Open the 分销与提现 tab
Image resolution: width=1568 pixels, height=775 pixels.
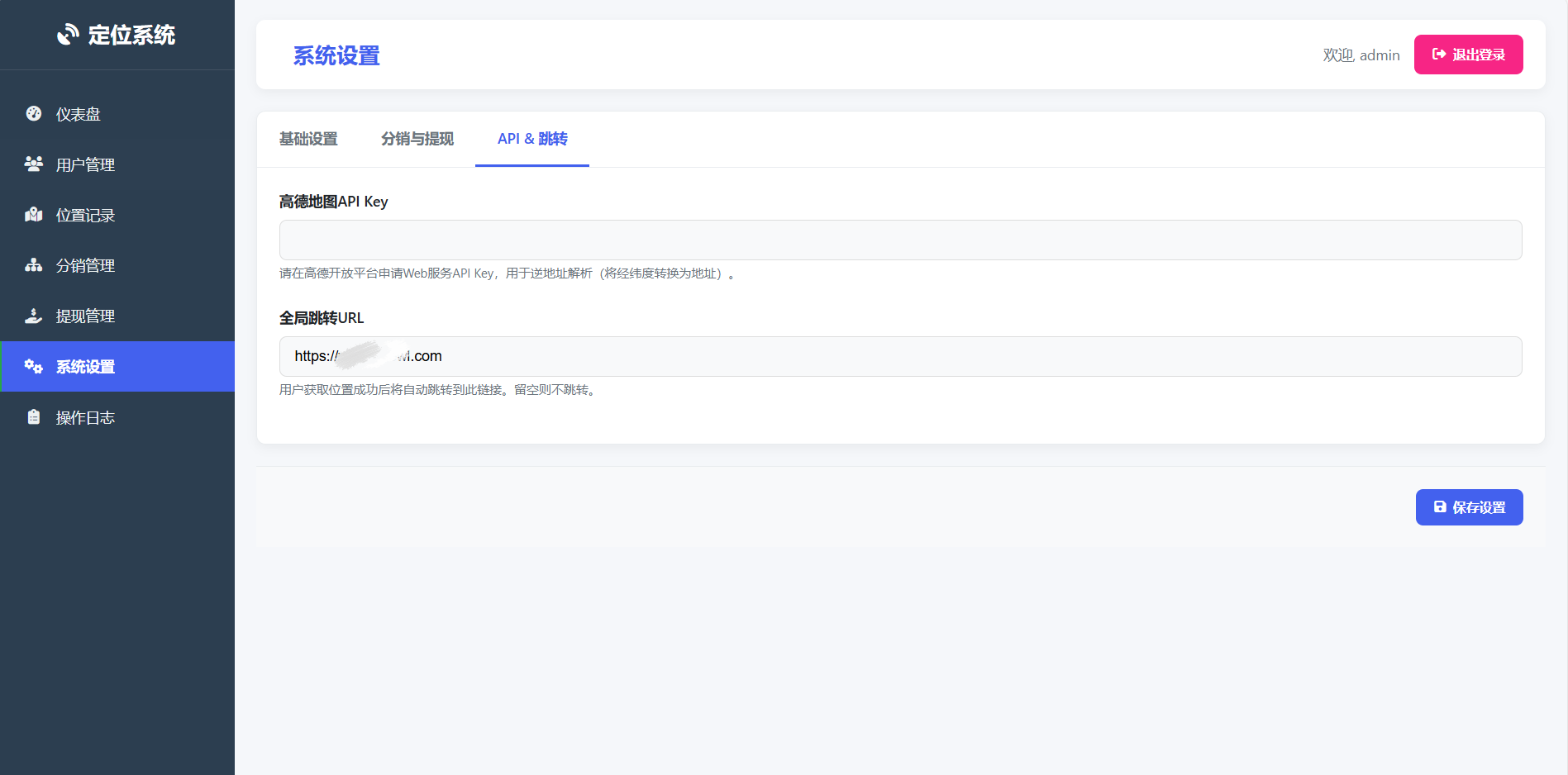pyautogui.click(x=417, y=139)
